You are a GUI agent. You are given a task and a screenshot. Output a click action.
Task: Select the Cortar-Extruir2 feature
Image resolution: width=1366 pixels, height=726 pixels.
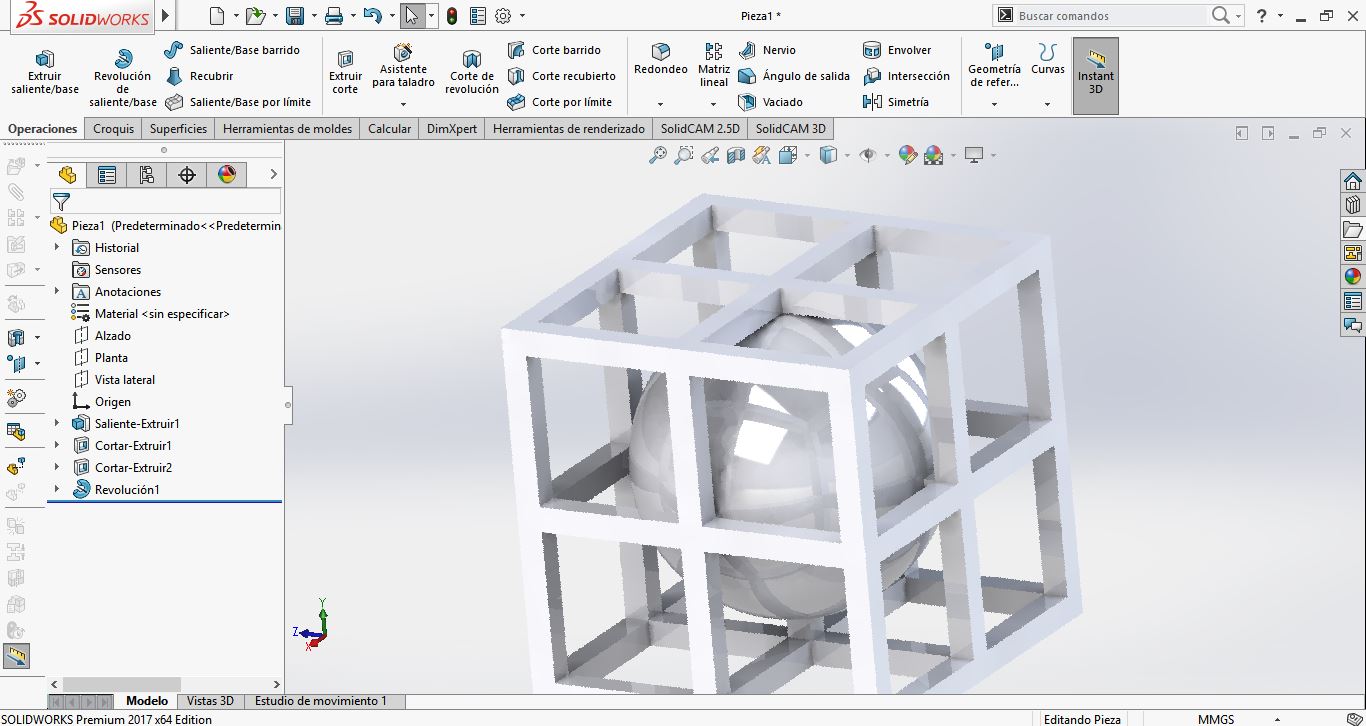point(133,468)
